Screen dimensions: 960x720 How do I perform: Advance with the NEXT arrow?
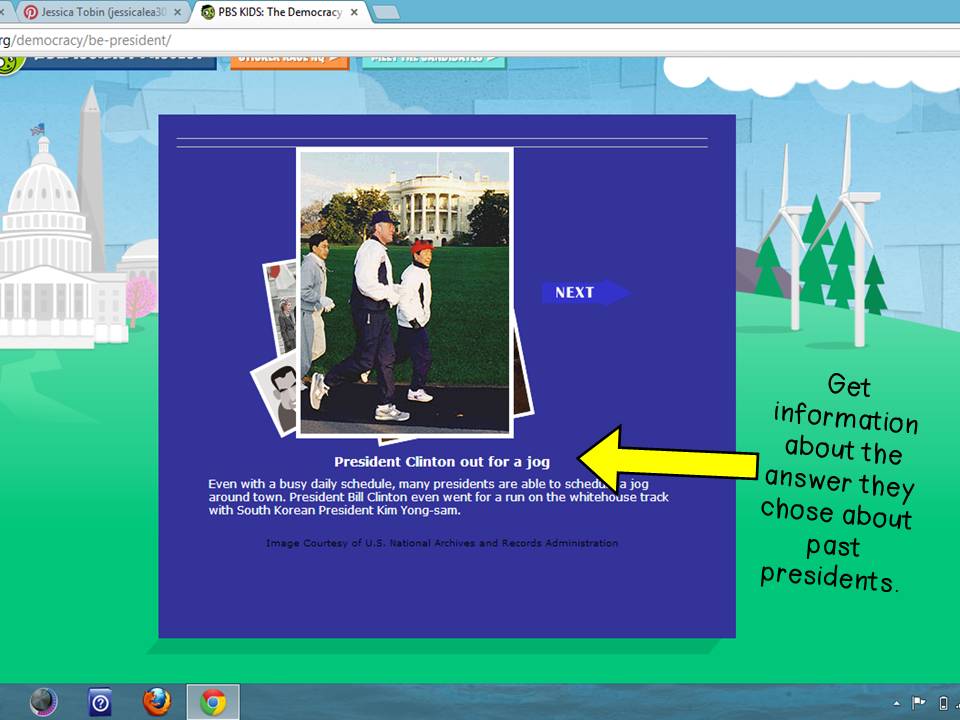pos(585,292)
